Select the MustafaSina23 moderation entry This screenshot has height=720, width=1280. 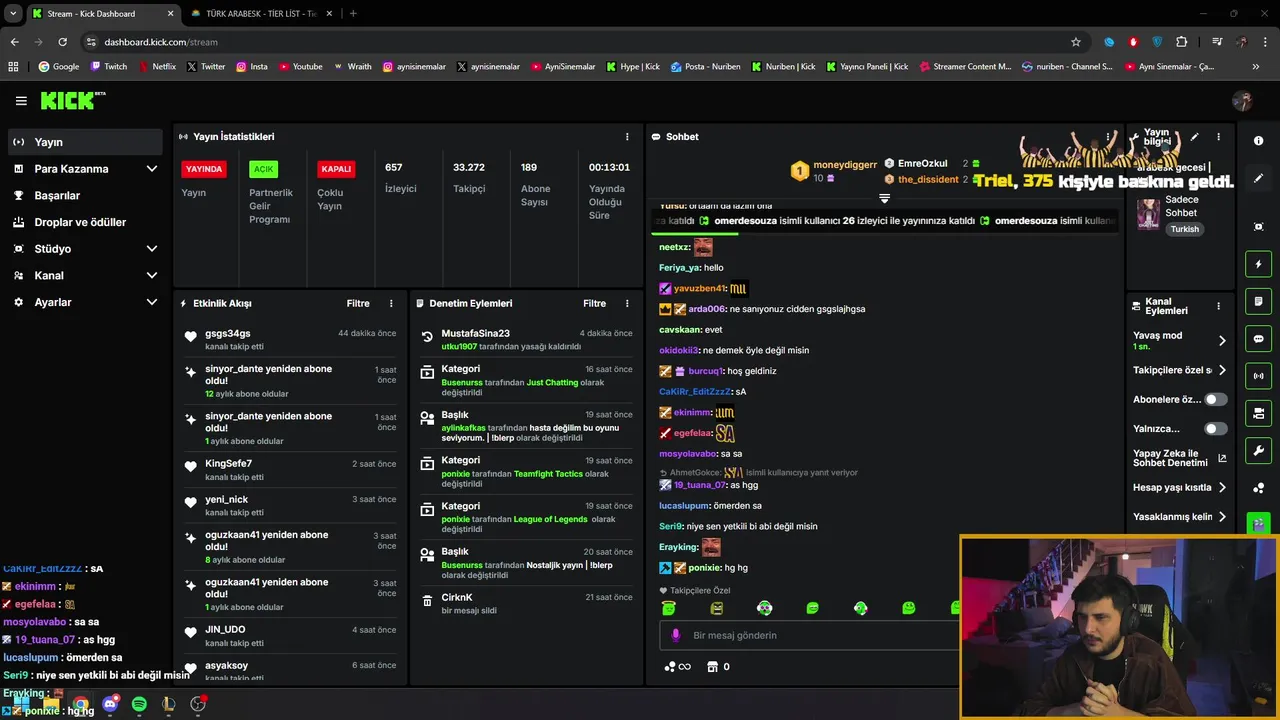click(526, 339)
